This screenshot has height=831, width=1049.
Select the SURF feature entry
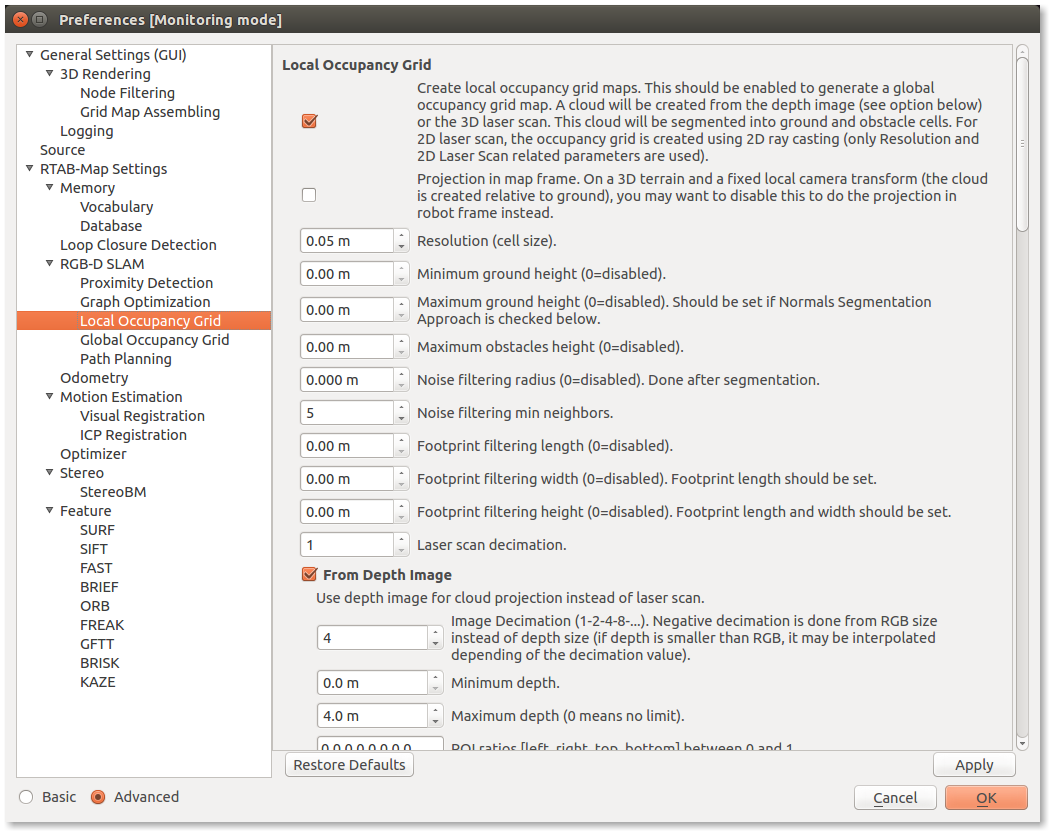pos(97,530)
